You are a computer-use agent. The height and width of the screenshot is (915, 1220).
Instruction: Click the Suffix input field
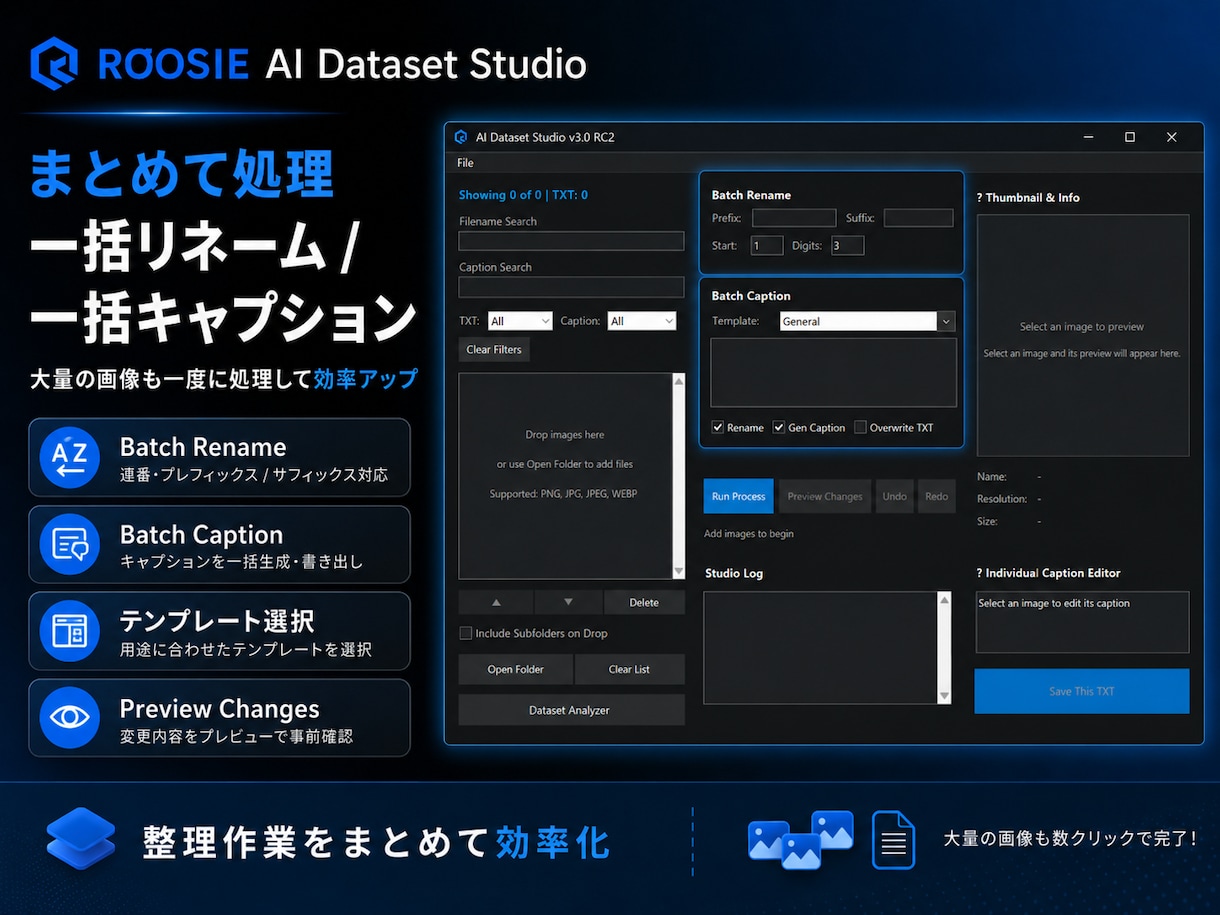(x=918, y=218)
